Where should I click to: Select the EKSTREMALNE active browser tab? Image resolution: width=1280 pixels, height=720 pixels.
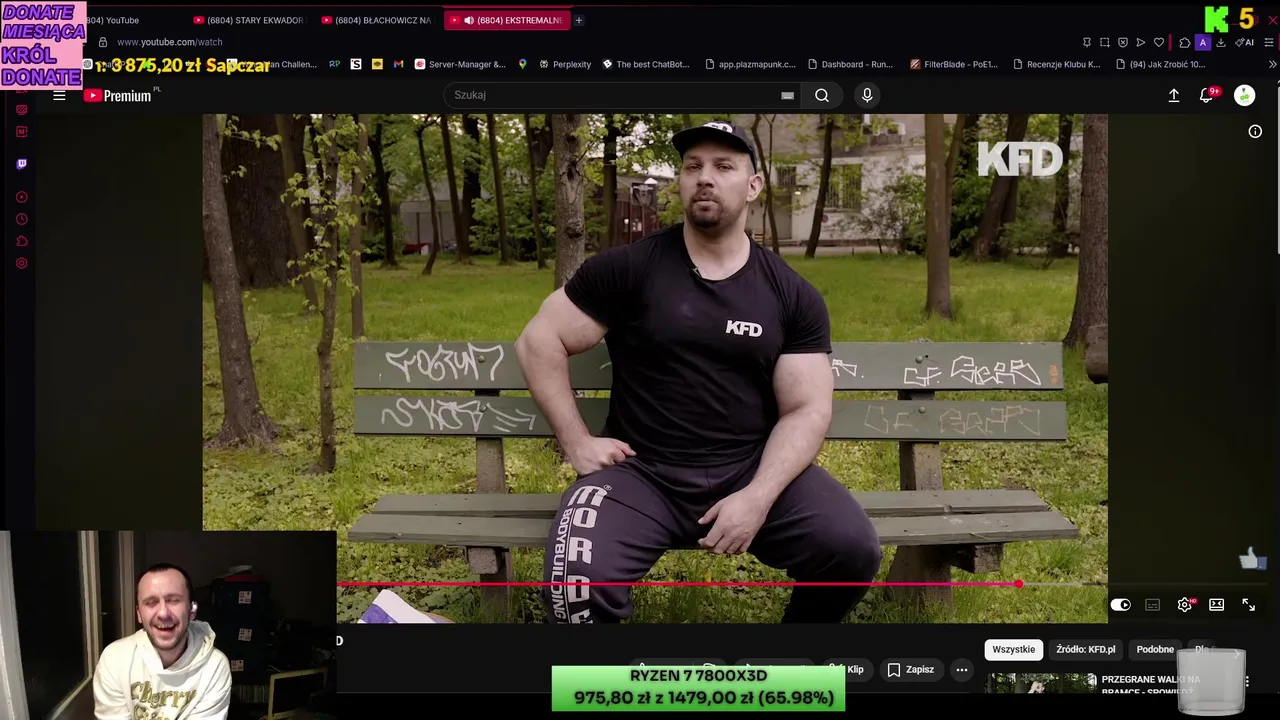click(x=506, y=20)
